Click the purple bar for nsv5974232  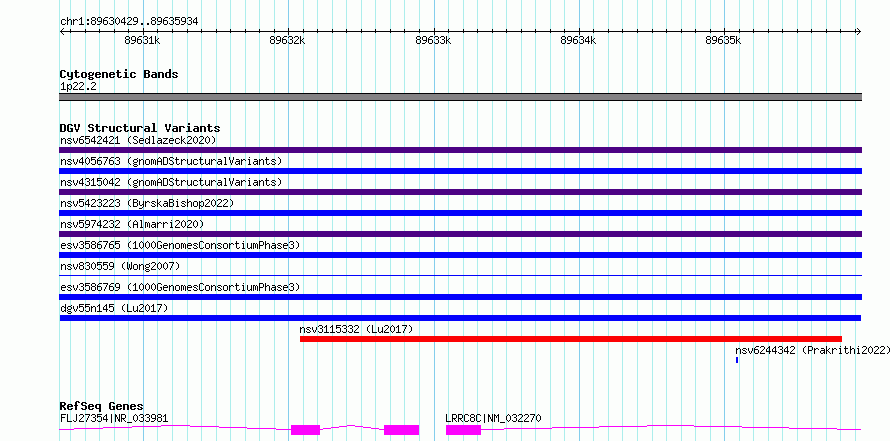pyautogui.click(x=460, y=234)
